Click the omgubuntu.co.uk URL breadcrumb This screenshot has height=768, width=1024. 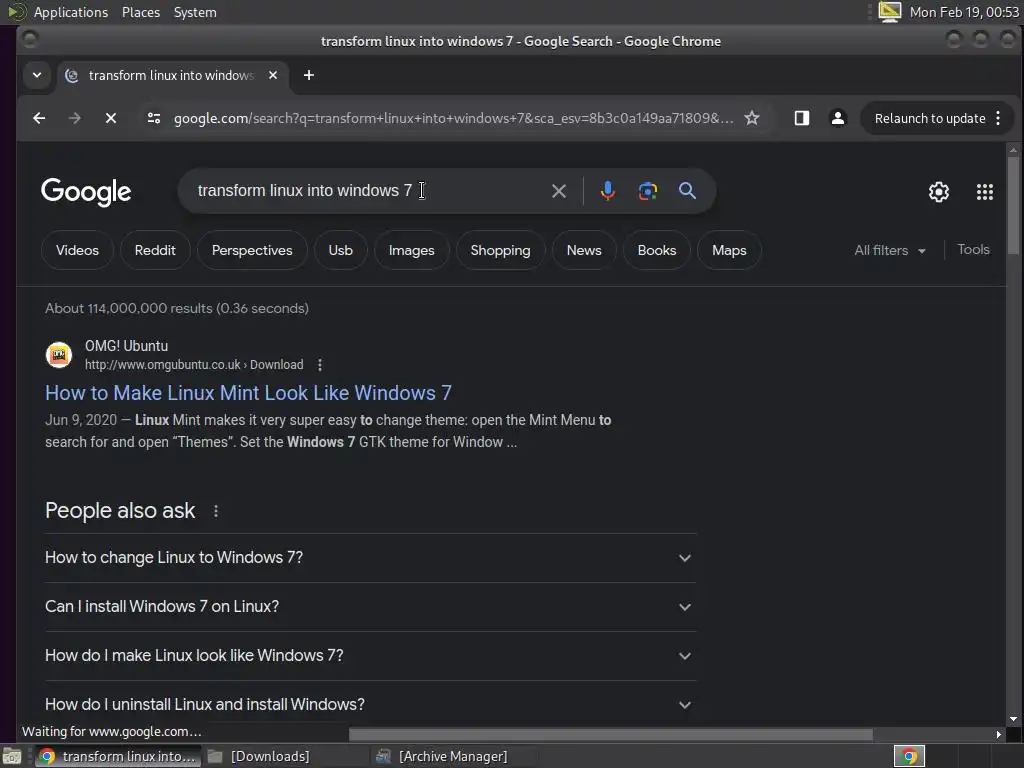coord(194,365)
